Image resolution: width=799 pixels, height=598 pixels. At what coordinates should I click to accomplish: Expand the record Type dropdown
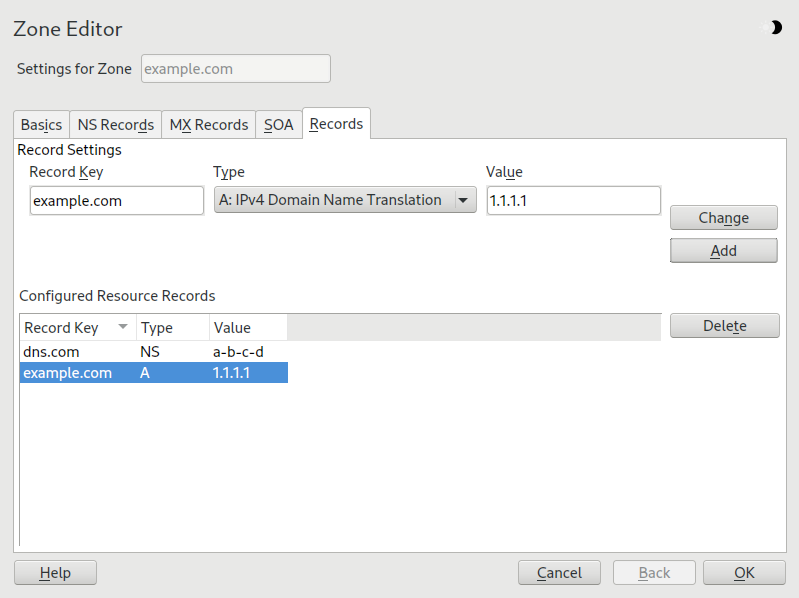point(345,200)
